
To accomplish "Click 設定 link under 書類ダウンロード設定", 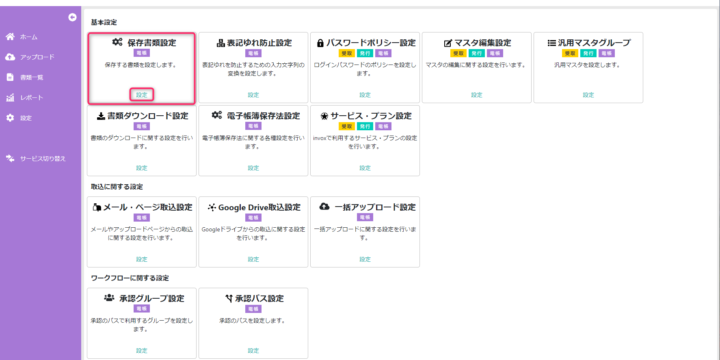I will tap(141, 168).
